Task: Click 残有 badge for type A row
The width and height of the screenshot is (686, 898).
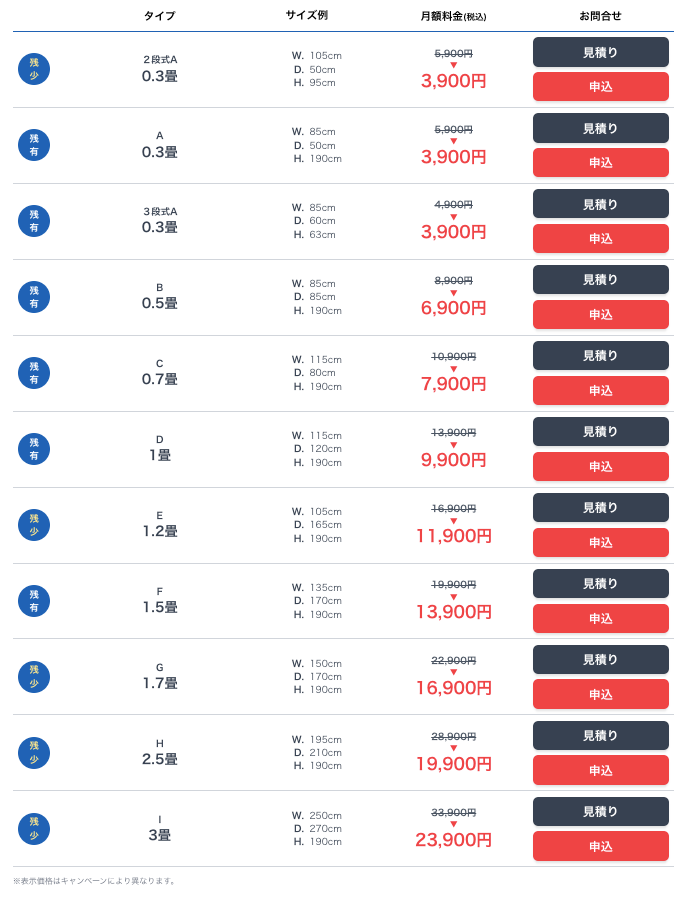Action: pos(34,145)
